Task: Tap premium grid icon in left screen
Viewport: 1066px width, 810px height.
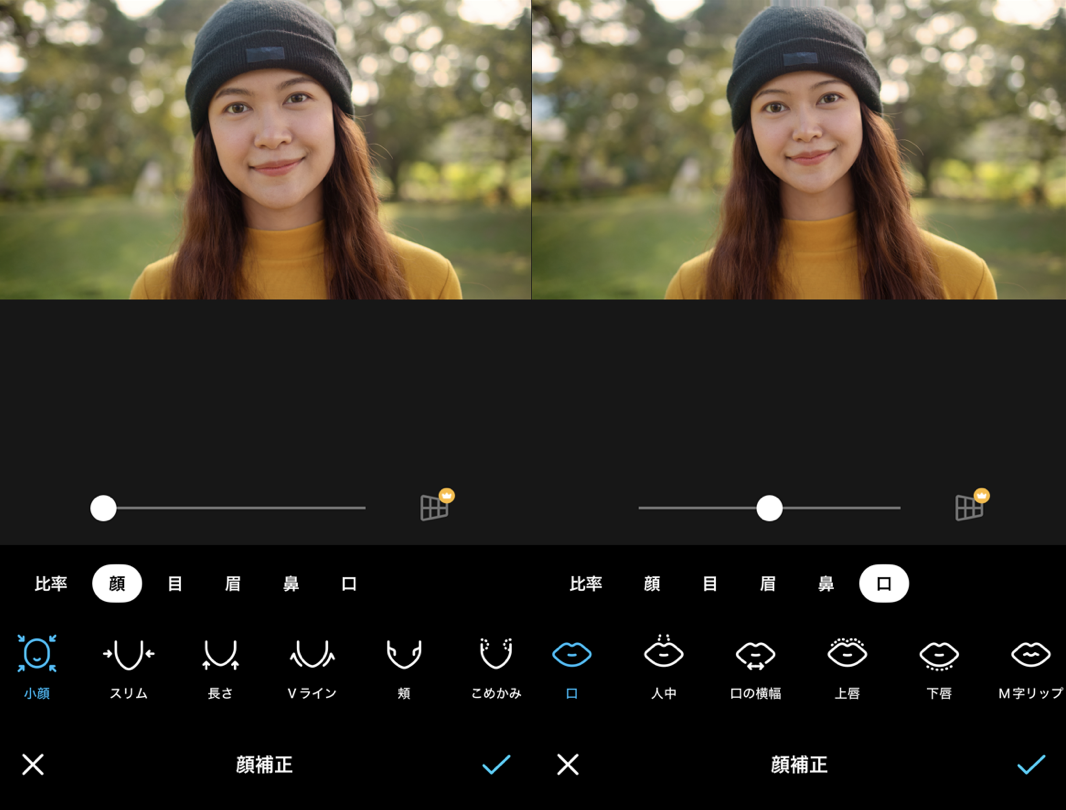Action: coord(435,506)
